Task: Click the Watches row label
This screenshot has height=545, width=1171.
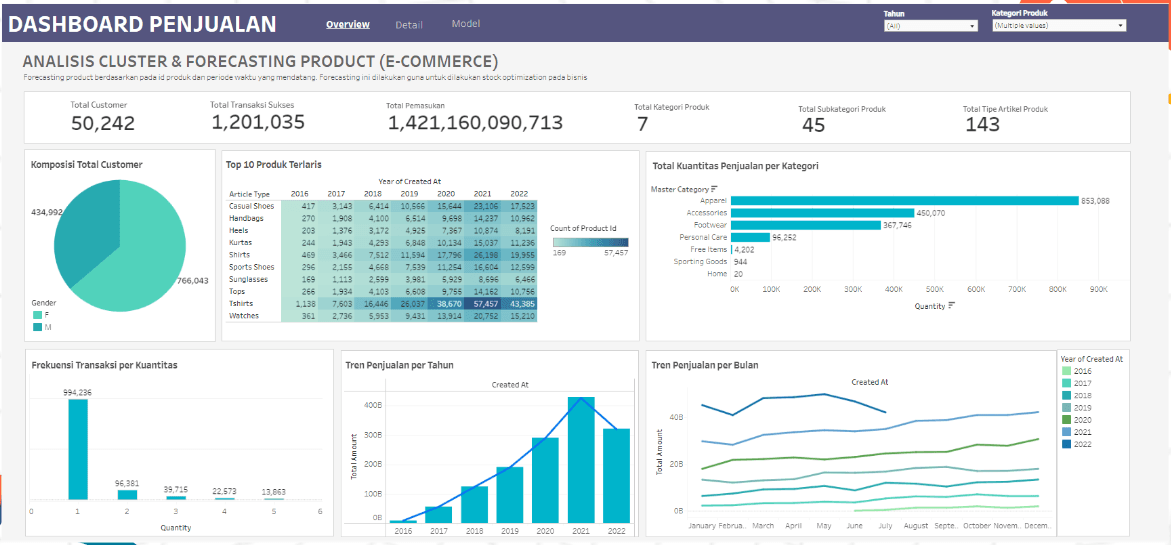Action: tap(243, 316)
